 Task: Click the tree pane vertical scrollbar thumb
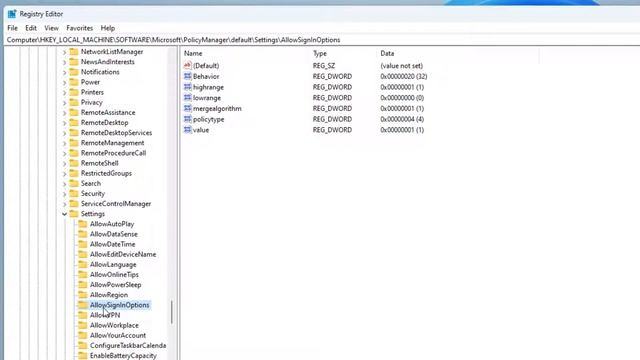click(172, 312)
